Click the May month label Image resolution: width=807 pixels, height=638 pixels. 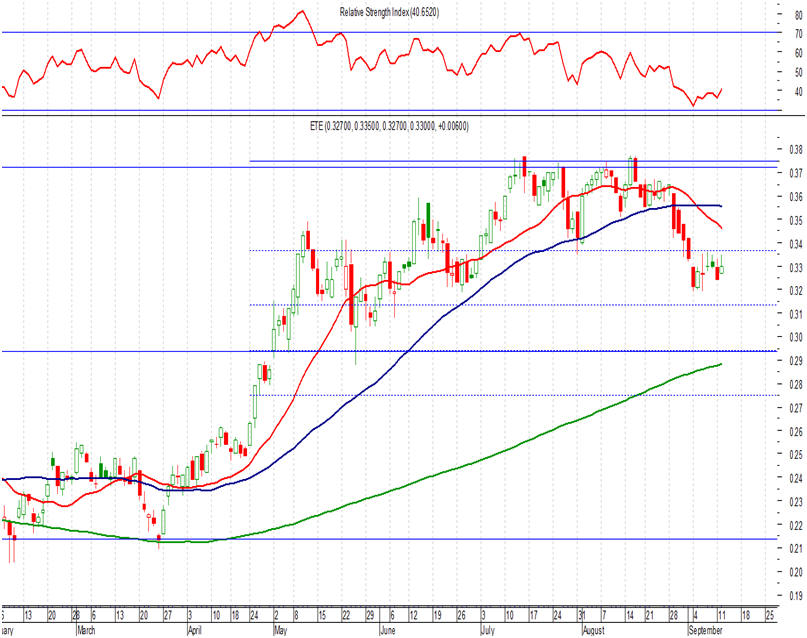pyautogui.click(x=280, y=630)
